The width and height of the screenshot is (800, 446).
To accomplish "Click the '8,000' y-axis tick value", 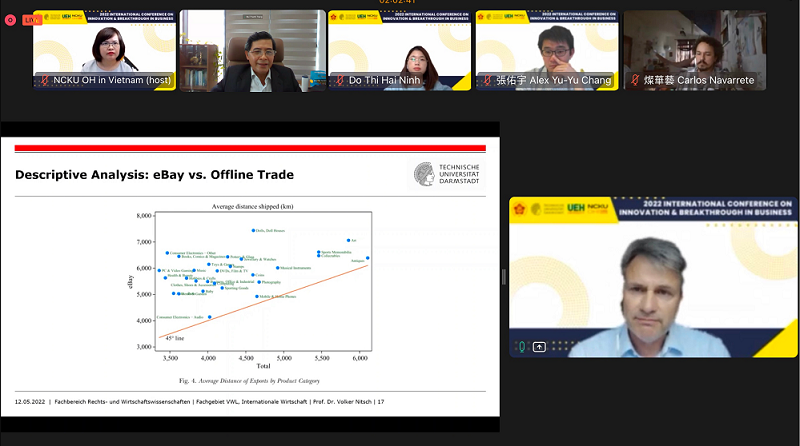I will click(x=144, y=216).
